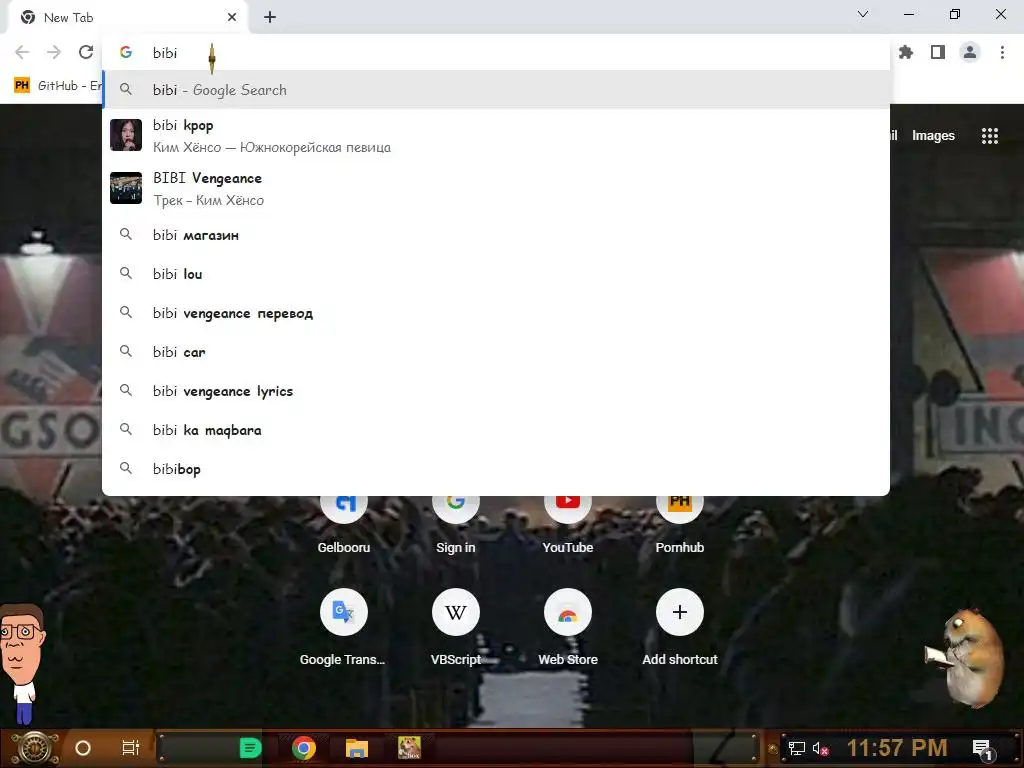This screenshot has width=1024, height=768.
Task: Open the Google apps grid
Action: coord(989,136)
